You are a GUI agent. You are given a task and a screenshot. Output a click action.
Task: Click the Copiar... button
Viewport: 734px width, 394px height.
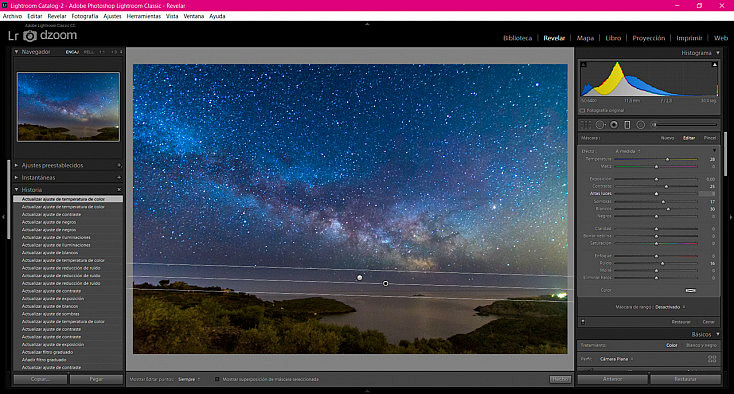pyautogui.click(x=40, y=379)
